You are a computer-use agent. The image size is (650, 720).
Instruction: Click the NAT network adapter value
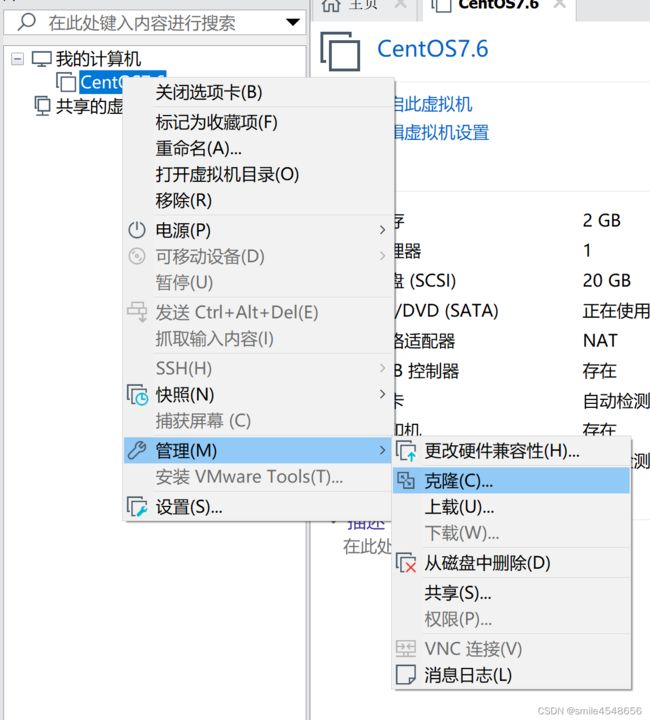coord(600,340)
